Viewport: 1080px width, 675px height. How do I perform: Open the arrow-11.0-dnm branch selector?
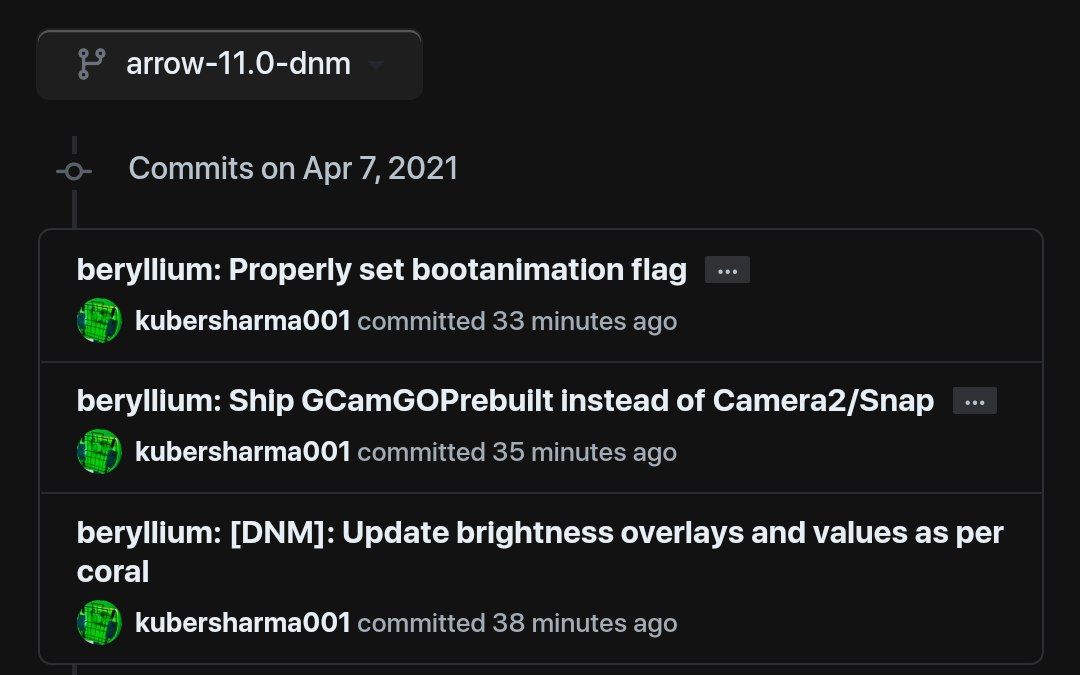229,64
